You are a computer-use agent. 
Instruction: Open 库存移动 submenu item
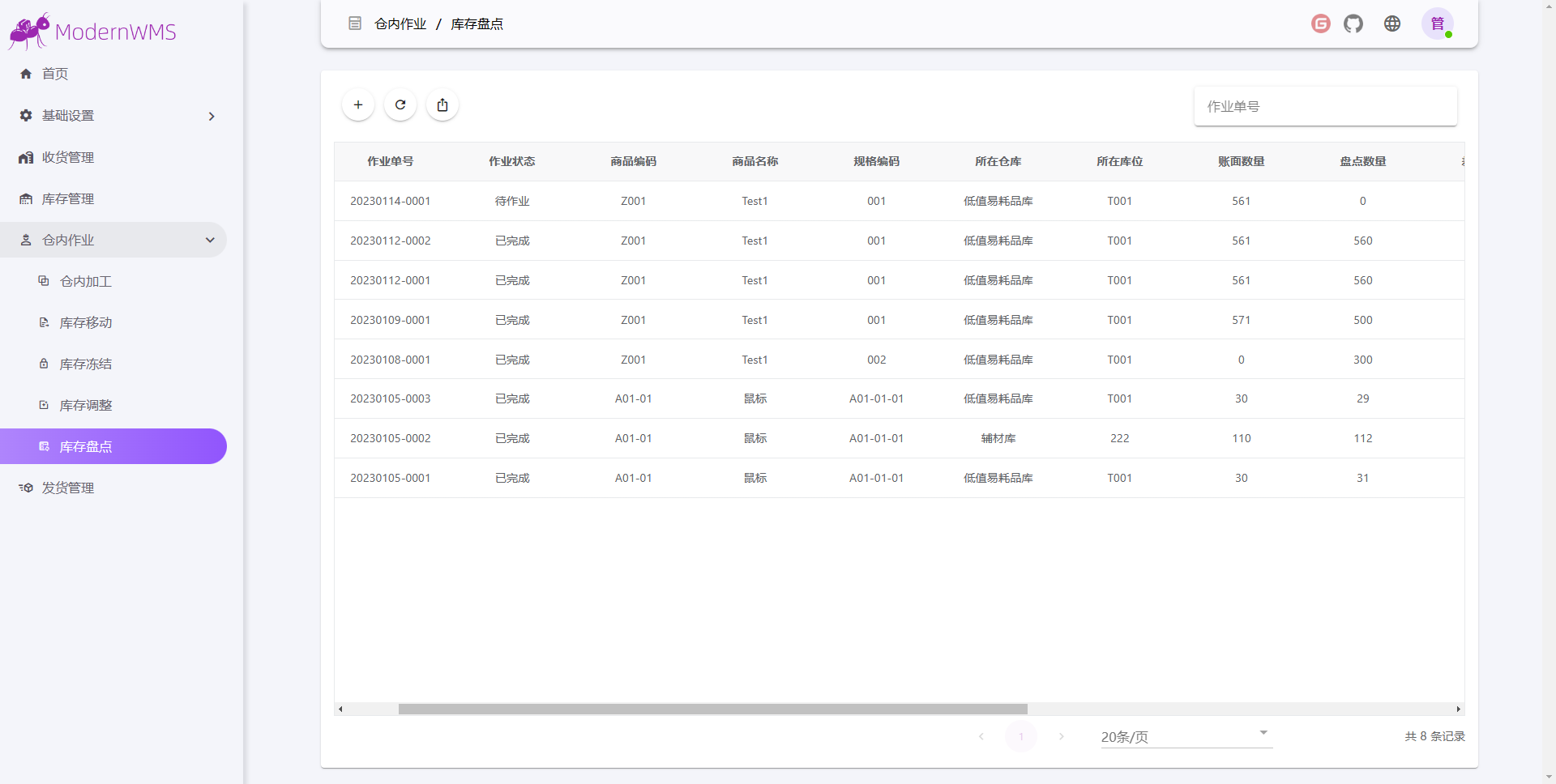pyautogui.click(x=86, y=322)
